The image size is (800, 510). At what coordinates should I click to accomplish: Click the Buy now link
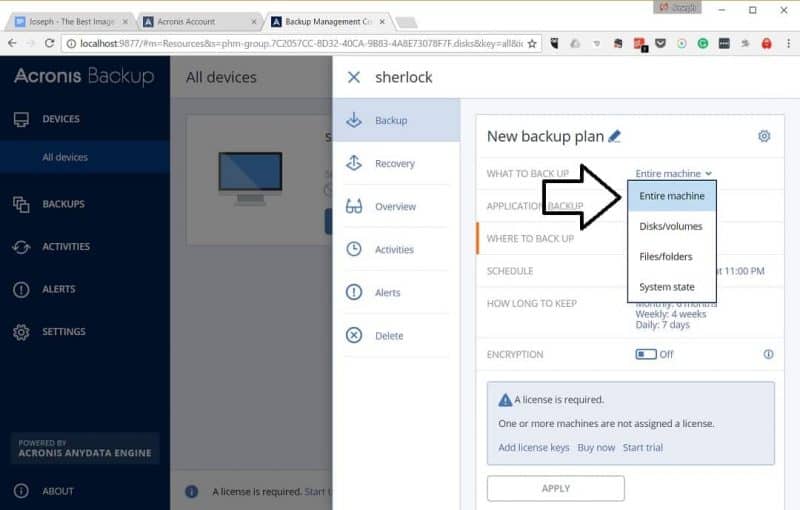click(x=596, y=447)
